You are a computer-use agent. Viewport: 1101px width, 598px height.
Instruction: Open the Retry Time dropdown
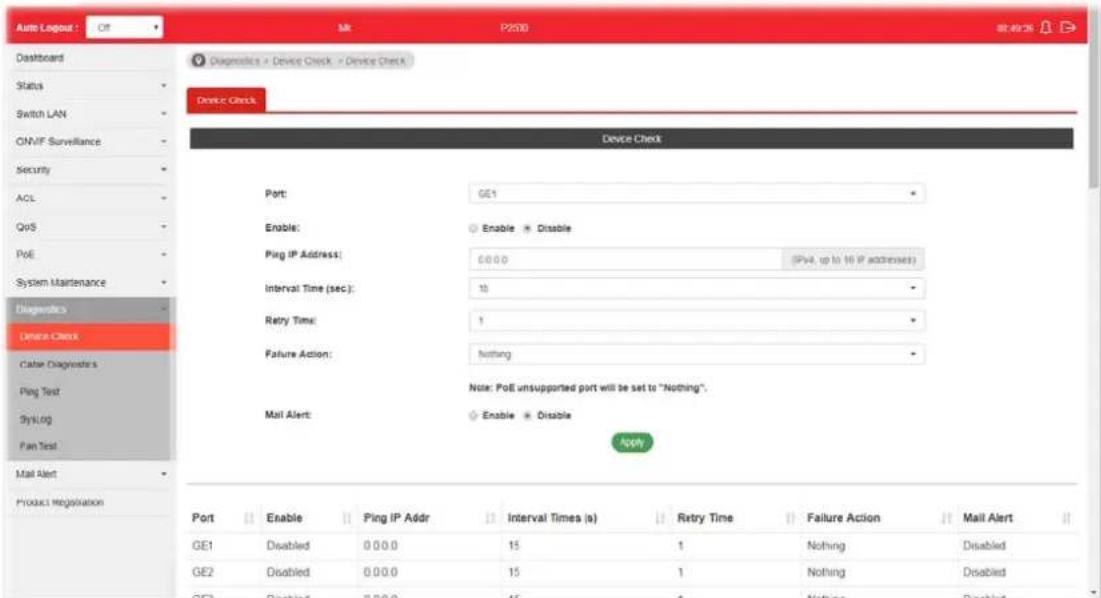[x=697, y=321]
